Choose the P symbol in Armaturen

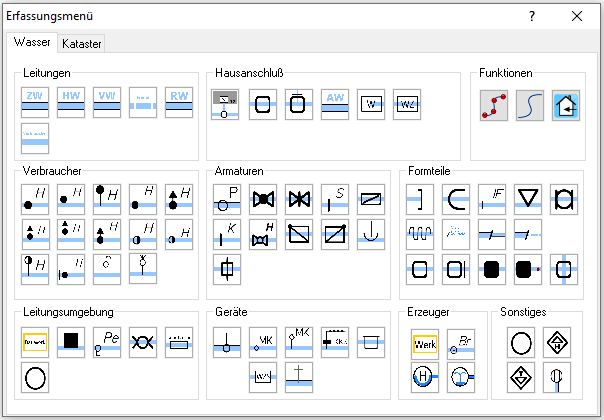227,198
